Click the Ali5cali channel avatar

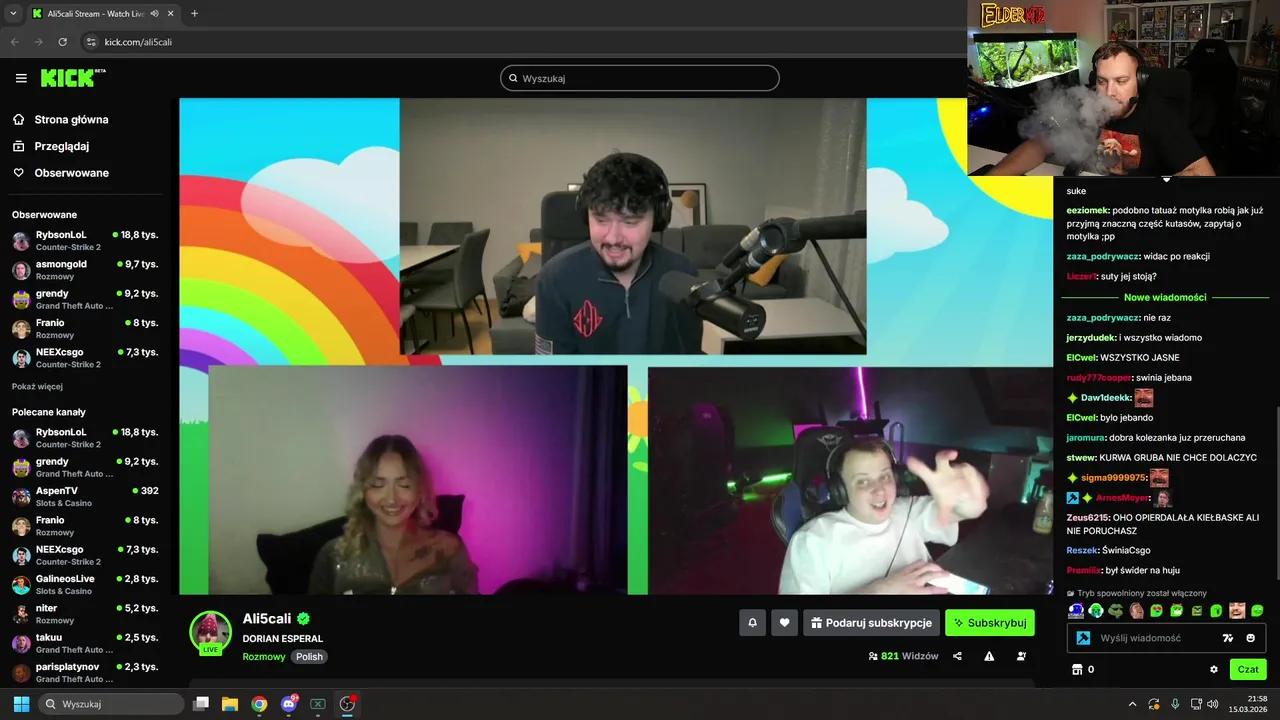pyautogui.click(x=210, y=632)
